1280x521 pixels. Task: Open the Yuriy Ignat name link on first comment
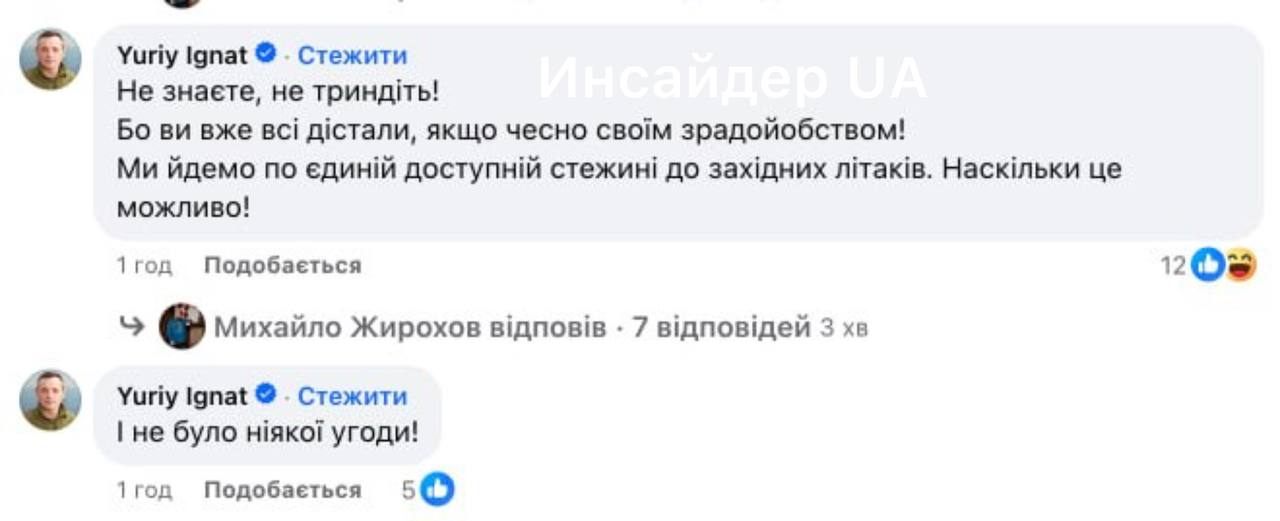(182, 55)
